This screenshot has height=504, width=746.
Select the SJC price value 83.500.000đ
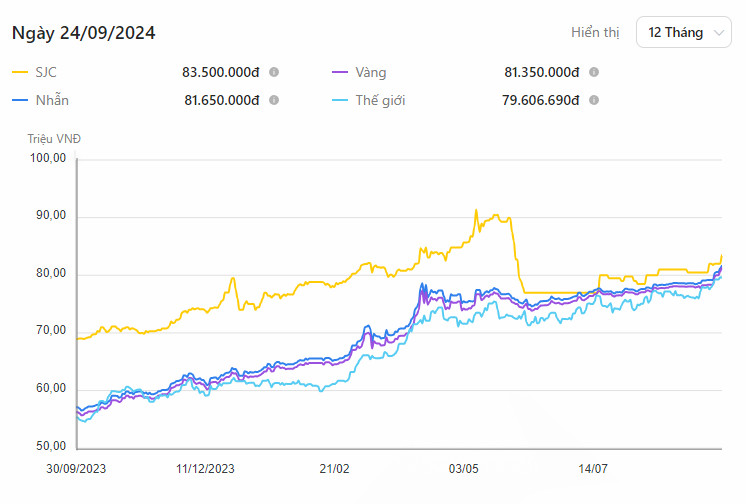[x=221, y=73]
